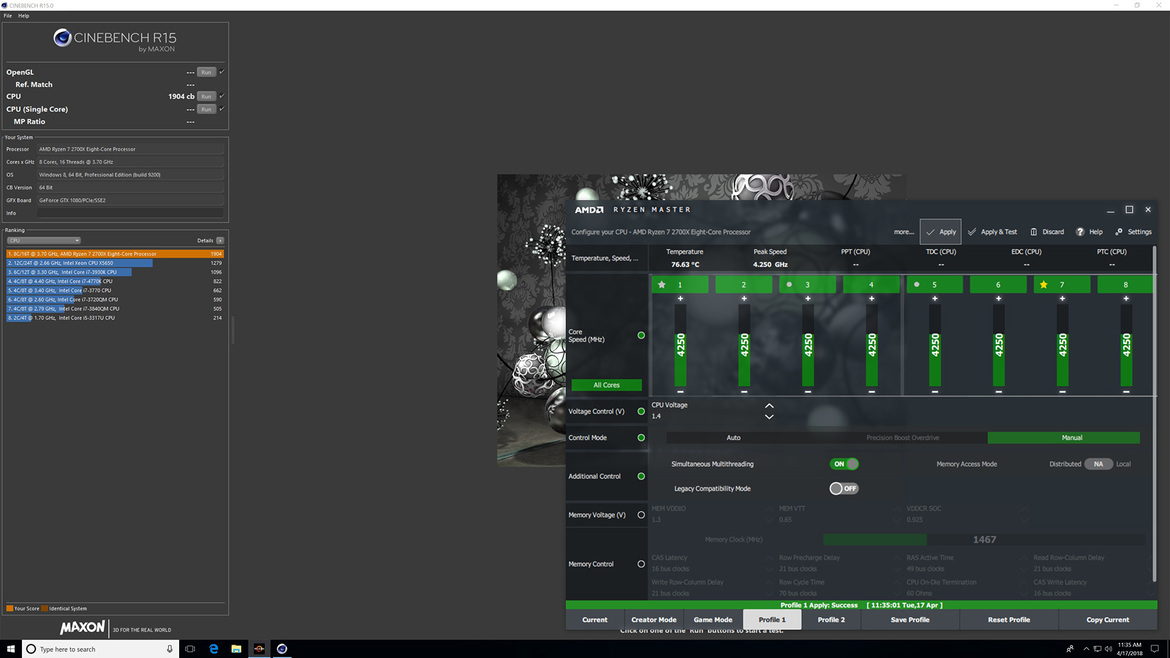Open Windows Start menu
This screenshot has height=658, width=1170.
point(10,649)
